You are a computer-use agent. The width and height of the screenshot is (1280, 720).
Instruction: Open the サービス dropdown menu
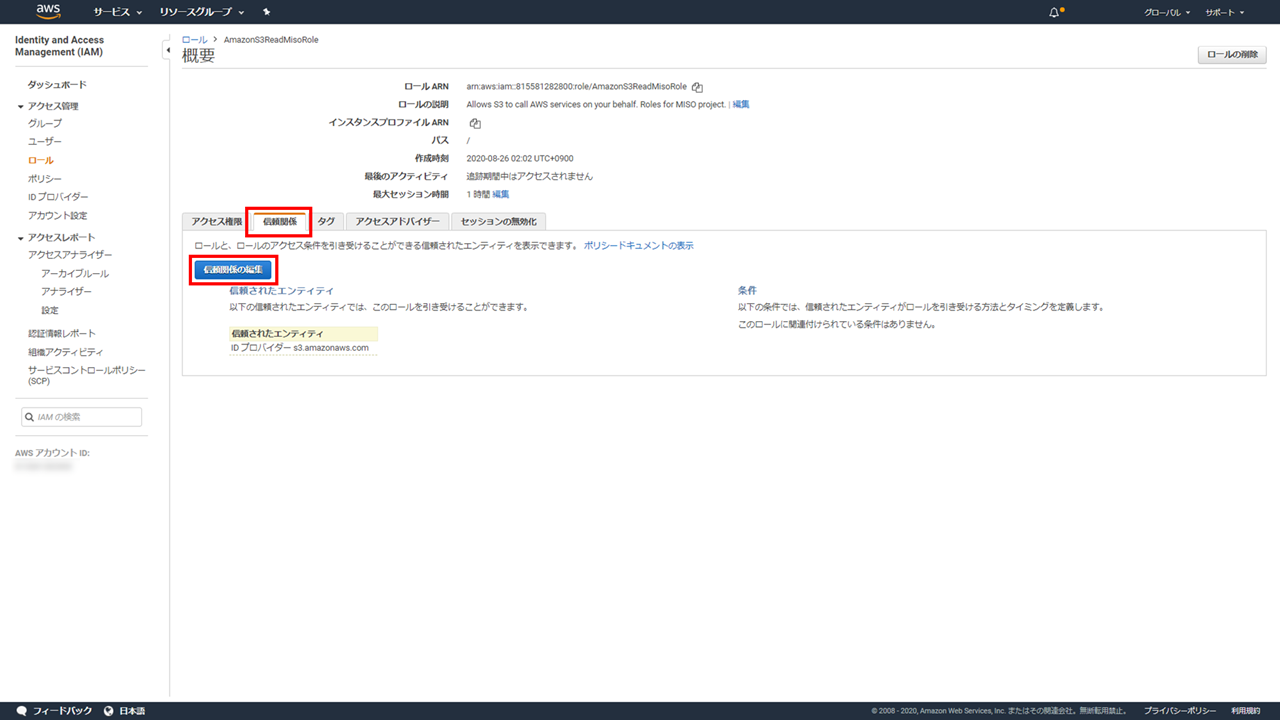117,12
